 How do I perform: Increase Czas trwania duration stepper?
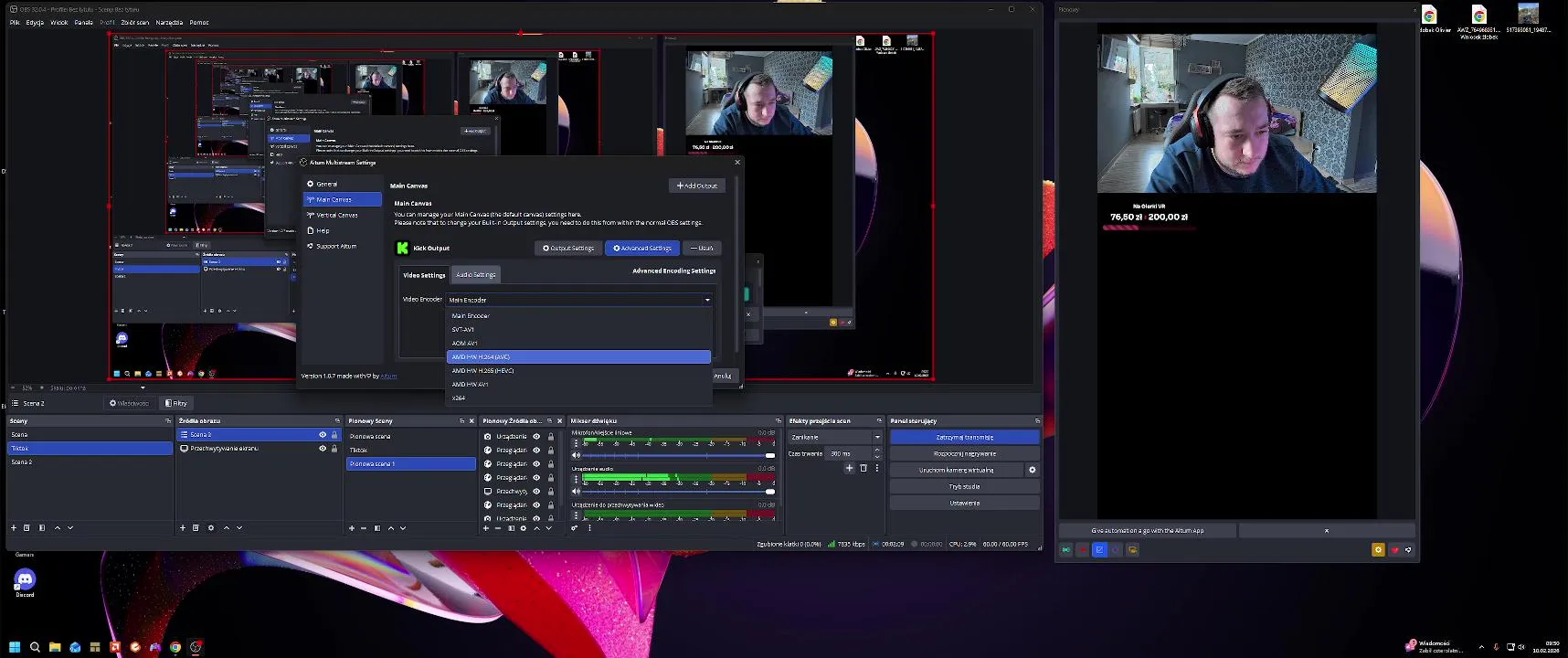877,450
